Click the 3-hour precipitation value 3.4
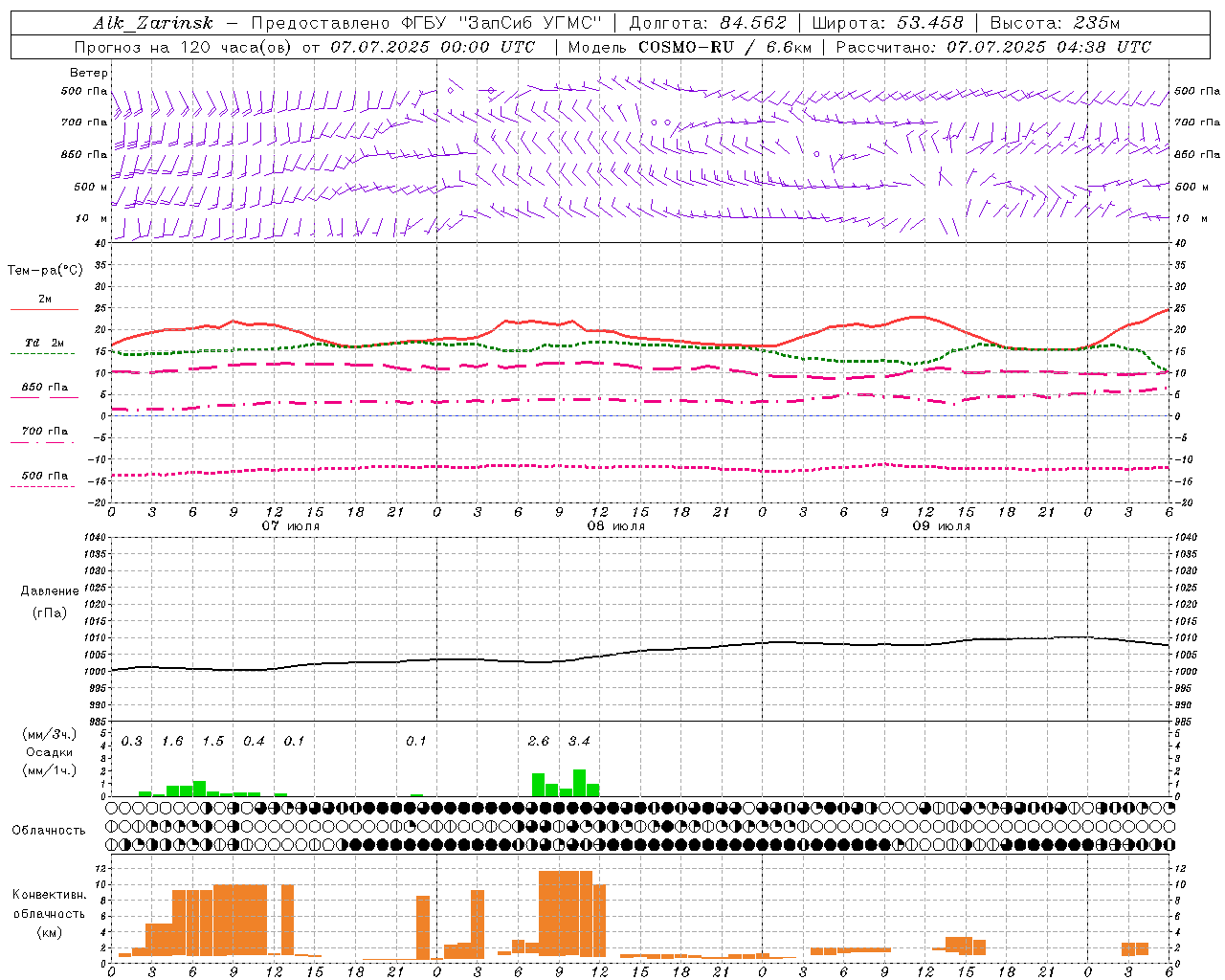1225x980 pixels. [x=579, y=742]
